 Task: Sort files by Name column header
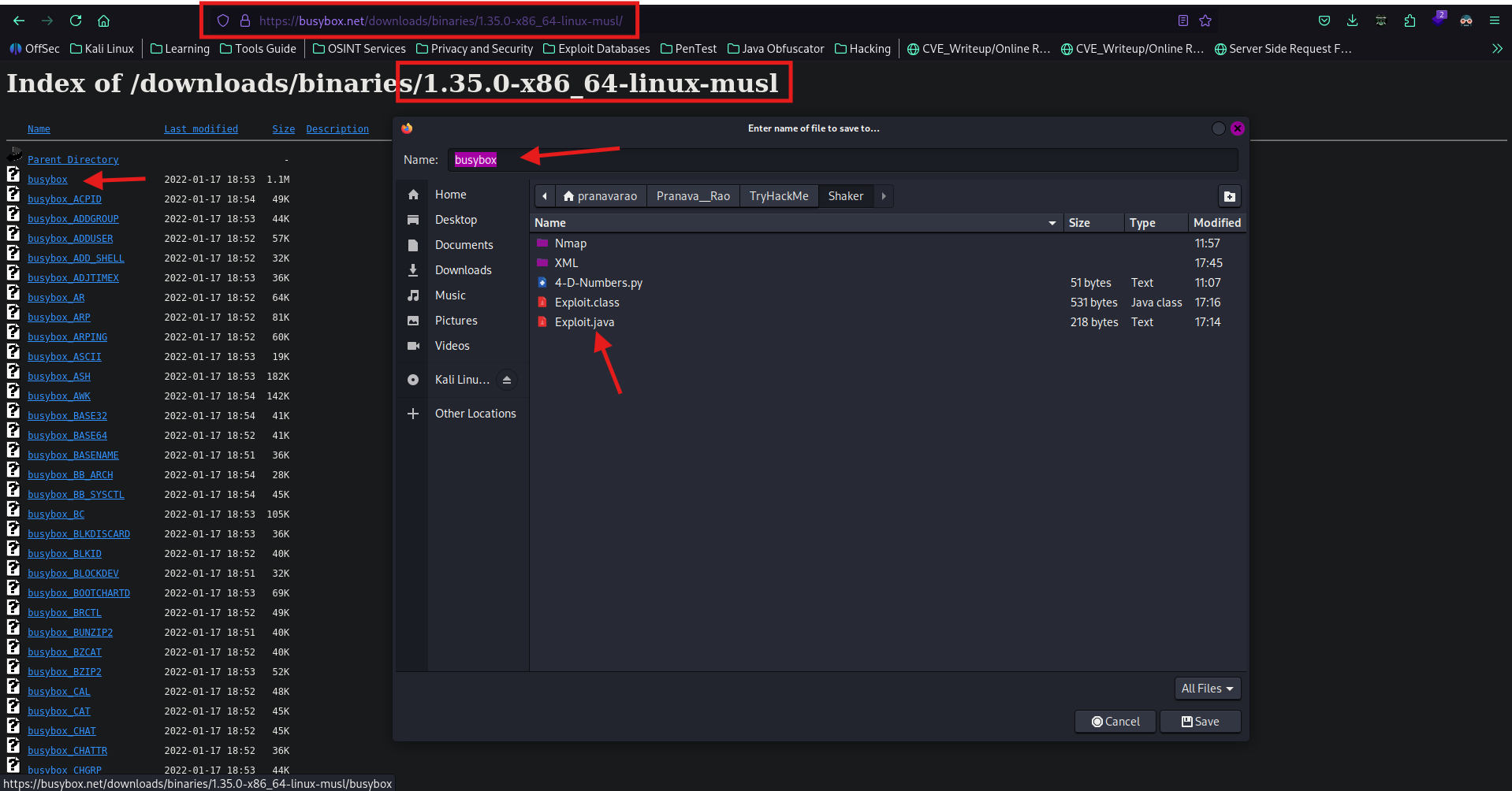pos(796,223)
